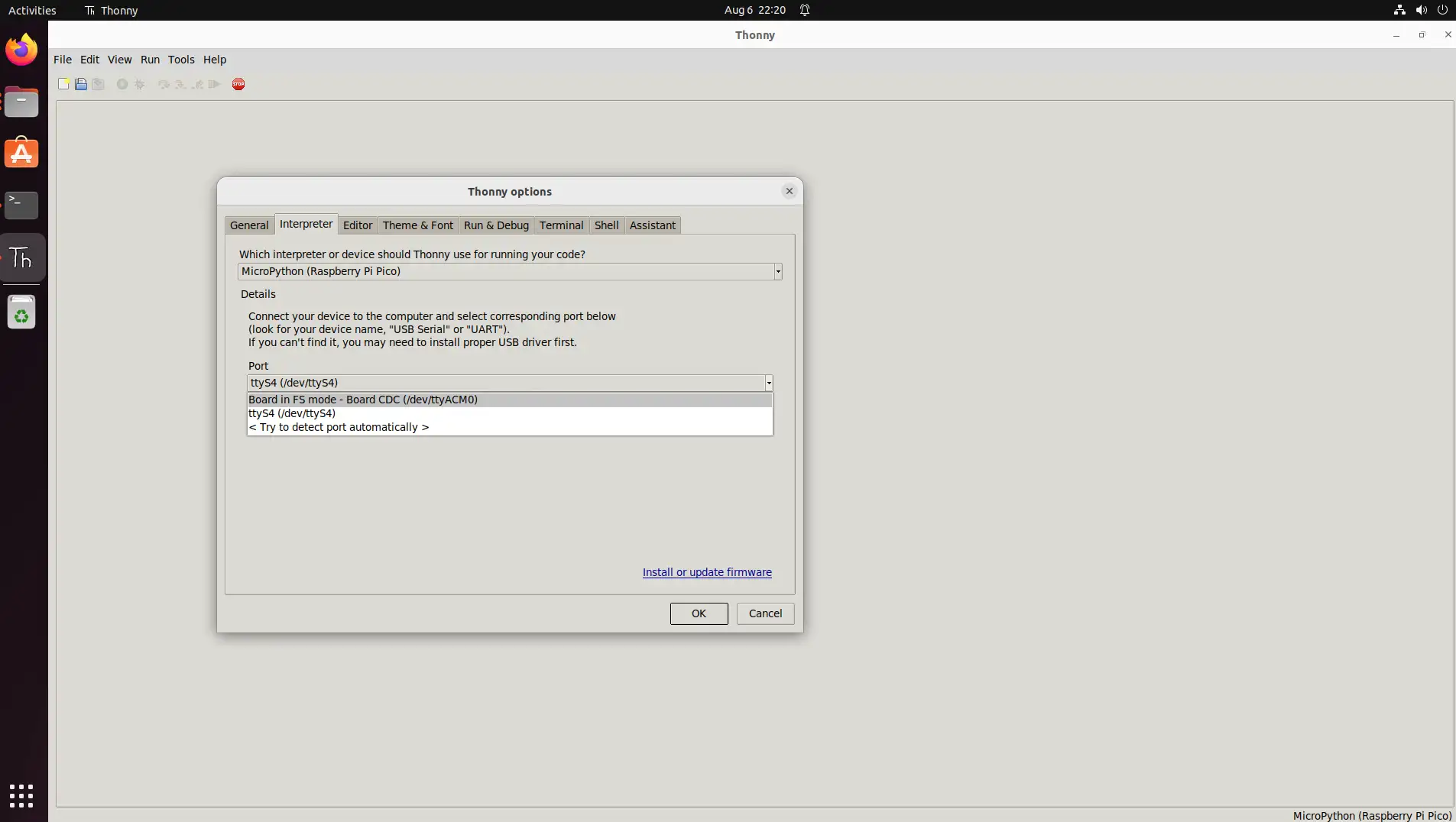This screenshot has width=1456, height=822.
Task: Open the Run menu
Action: pyautogui.click(x=150, y=60)
